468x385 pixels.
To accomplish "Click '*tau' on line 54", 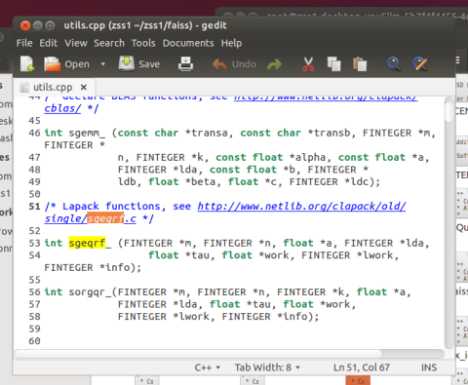I will [x=198, y=255].
